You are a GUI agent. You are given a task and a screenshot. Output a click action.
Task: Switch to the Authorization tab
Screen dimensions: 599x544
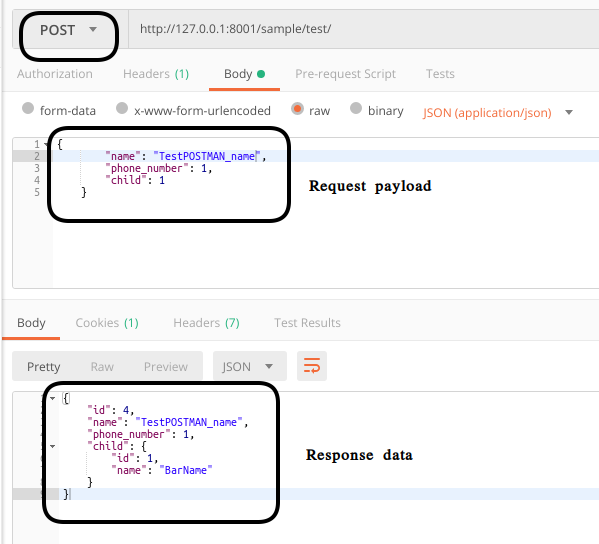pyautogui.click(x=55, y=74)
